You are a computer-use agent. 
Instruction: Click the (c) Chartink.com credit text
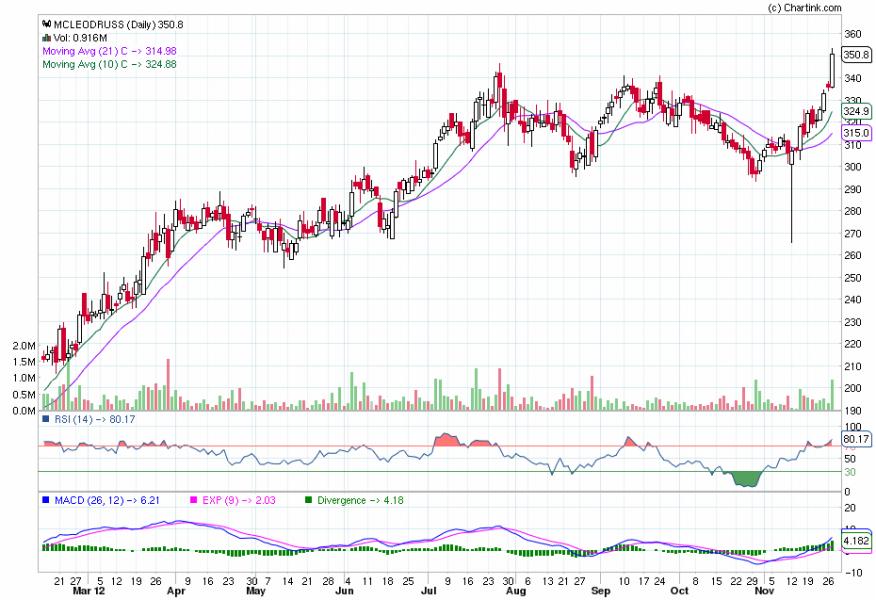804,8
